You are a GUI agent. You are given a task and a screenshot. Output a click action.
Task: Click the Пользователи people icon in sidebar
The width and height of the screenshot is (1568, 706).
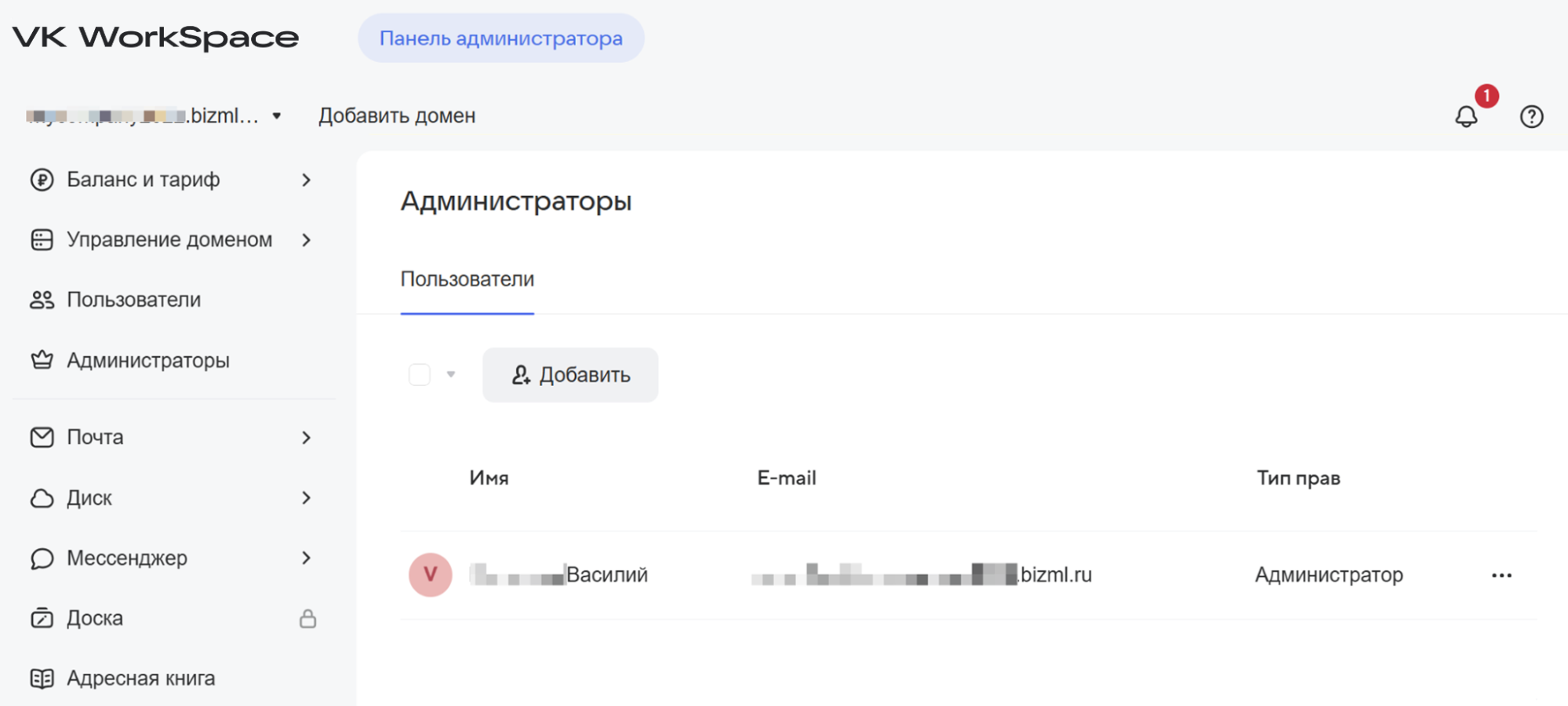pos(42,300)
